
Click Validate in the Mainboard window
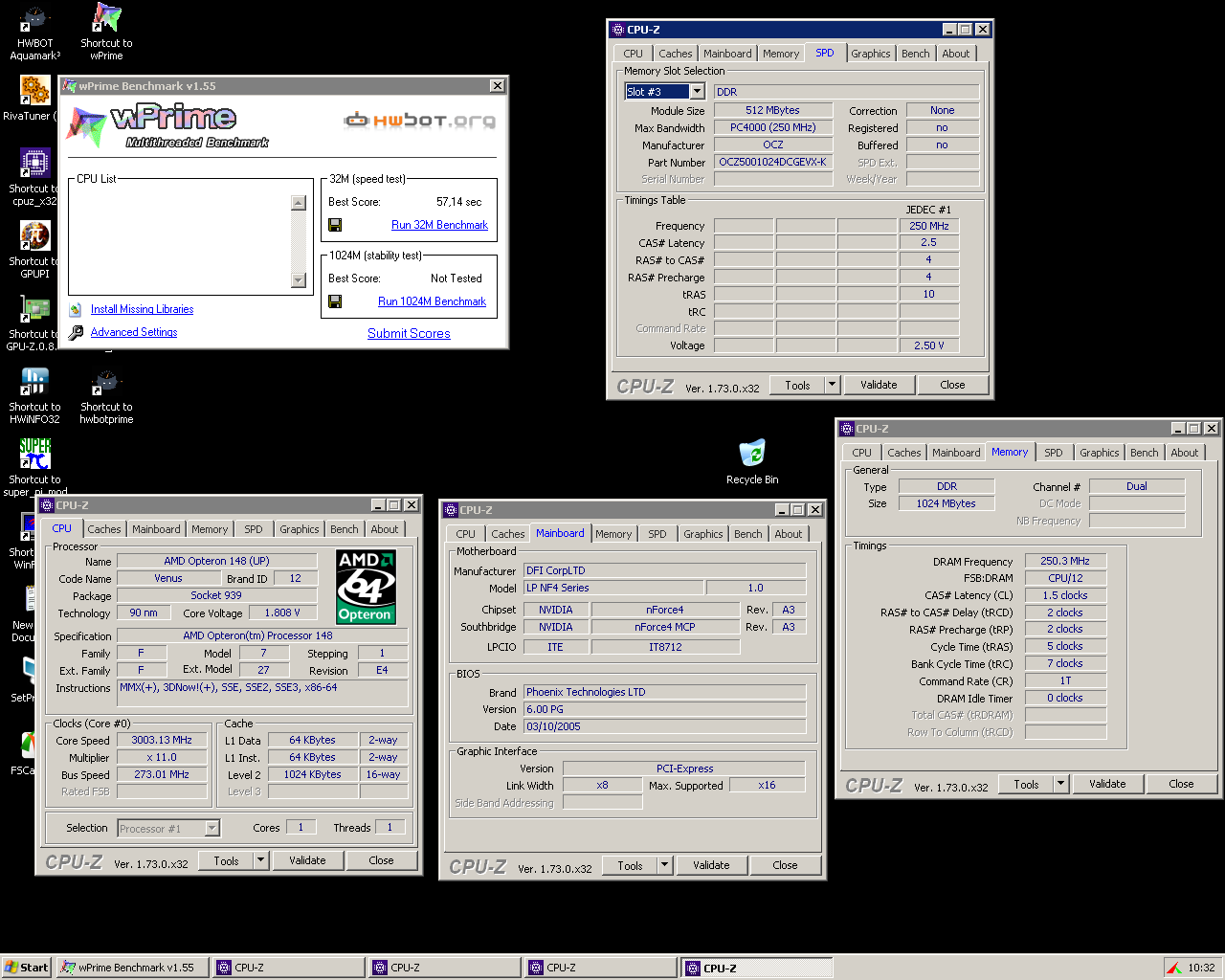click(x=711, y=865)
